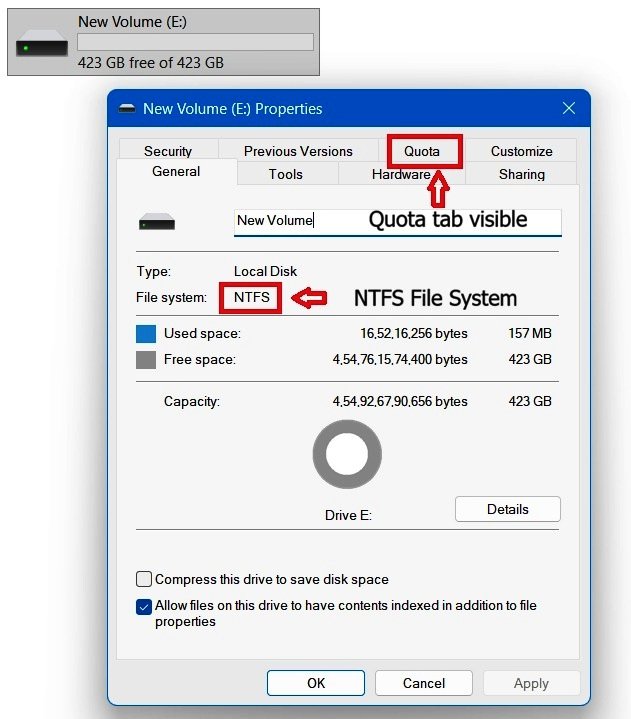Click the E: drive capacity bar

click(x=195, y=42)
